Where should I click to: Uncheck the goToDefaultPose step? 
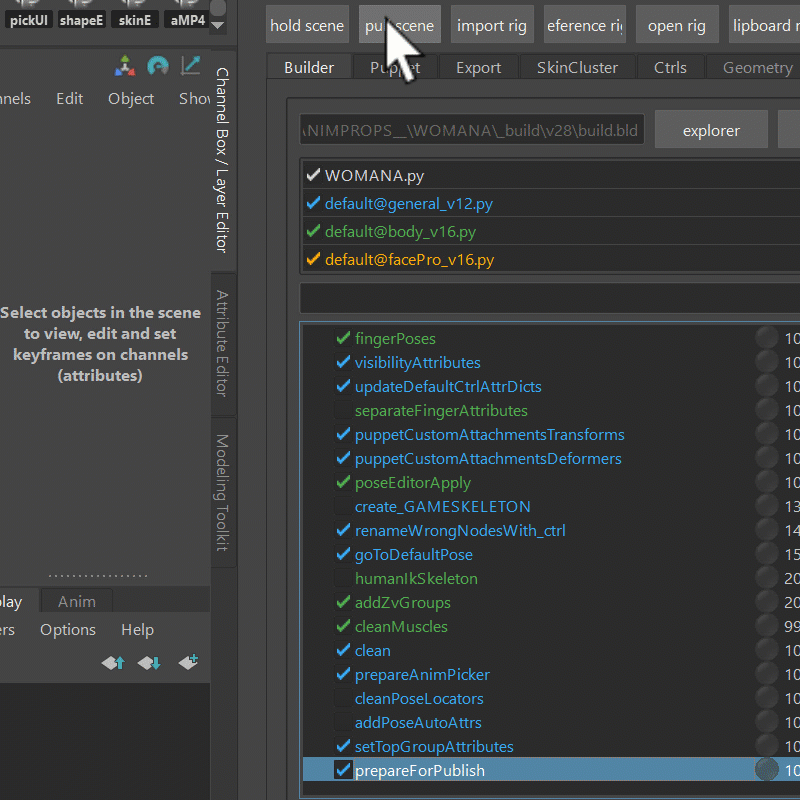tap(343, 554)
